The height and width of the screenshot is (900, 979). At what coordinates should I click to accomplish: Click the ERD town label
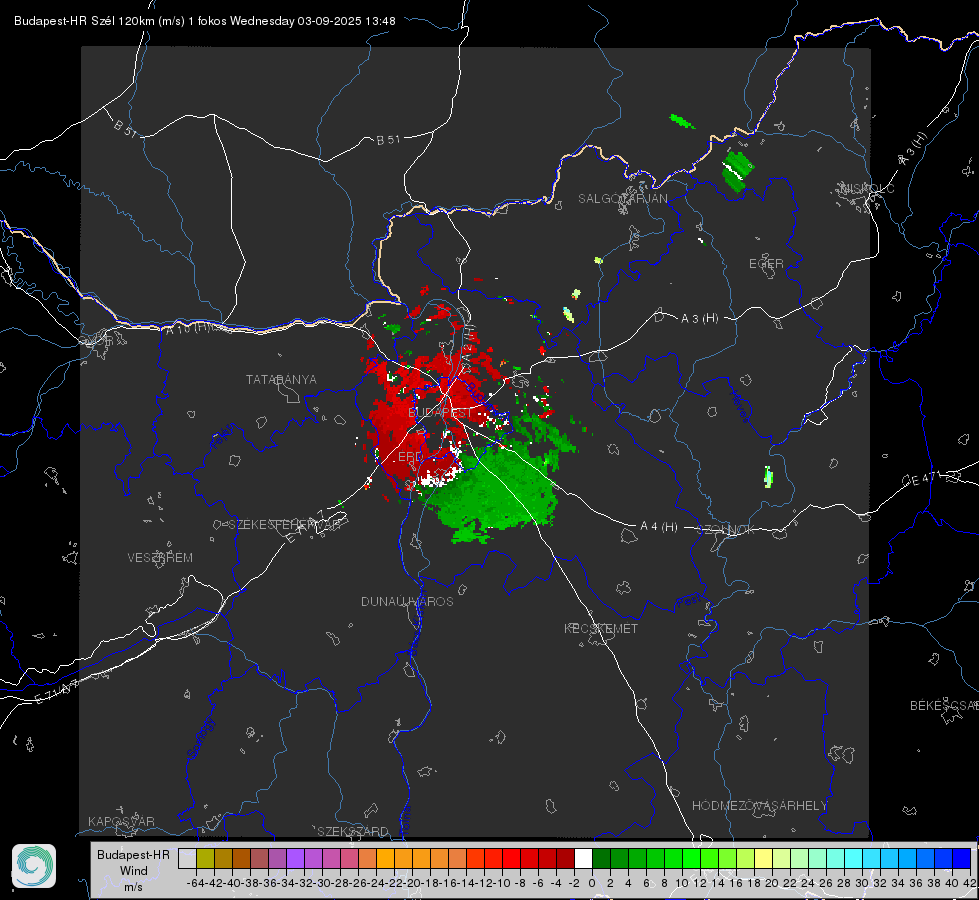pos(410,457)
